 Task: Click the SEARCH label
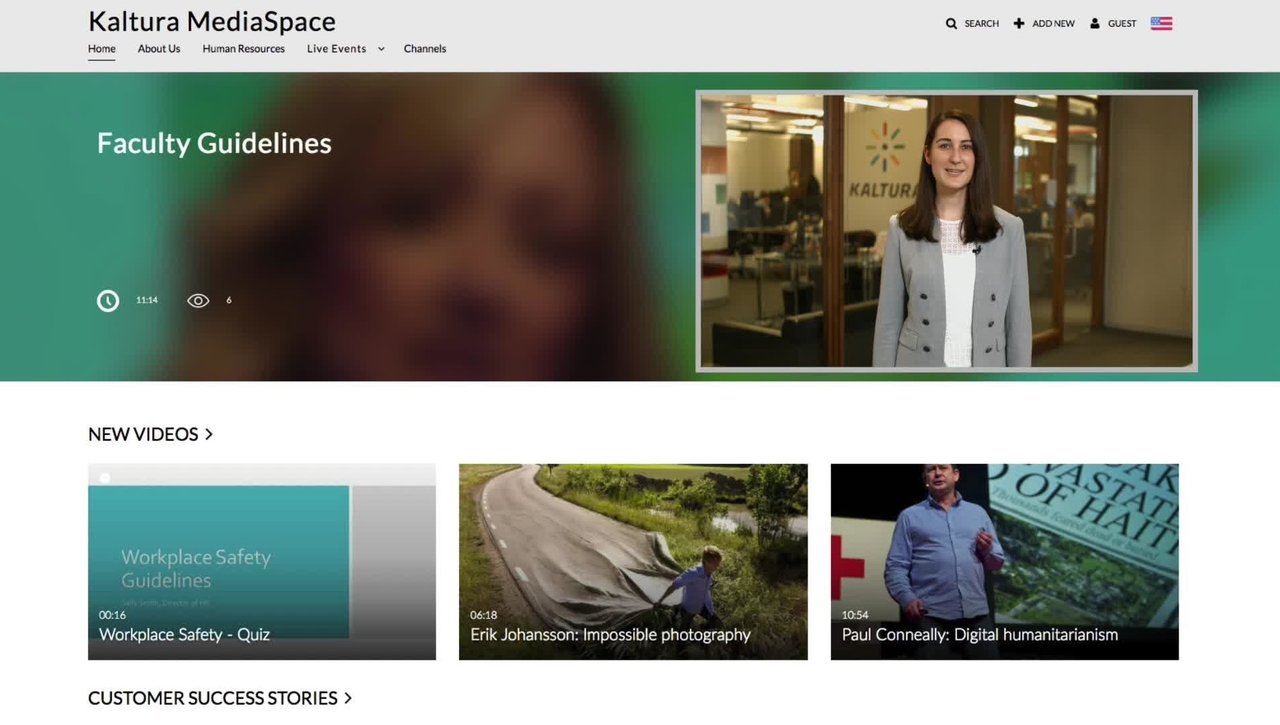pos(981,23)
